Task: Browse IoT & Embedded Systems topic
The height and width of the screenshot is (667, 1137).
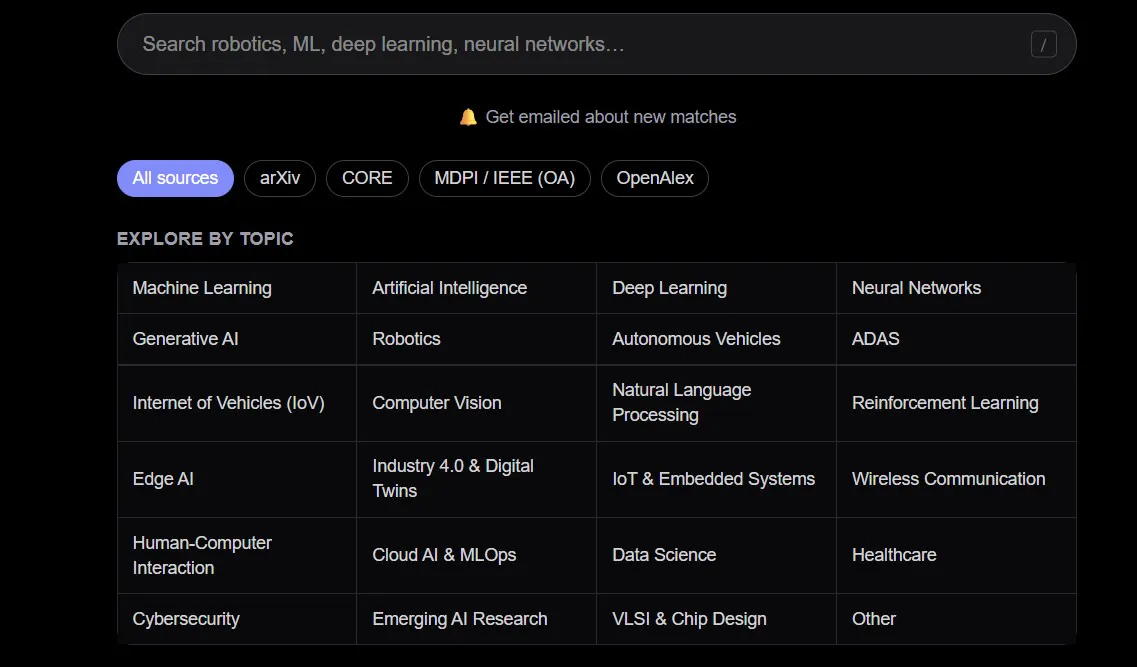Action: pyautogui.click(x=716, y=479)
